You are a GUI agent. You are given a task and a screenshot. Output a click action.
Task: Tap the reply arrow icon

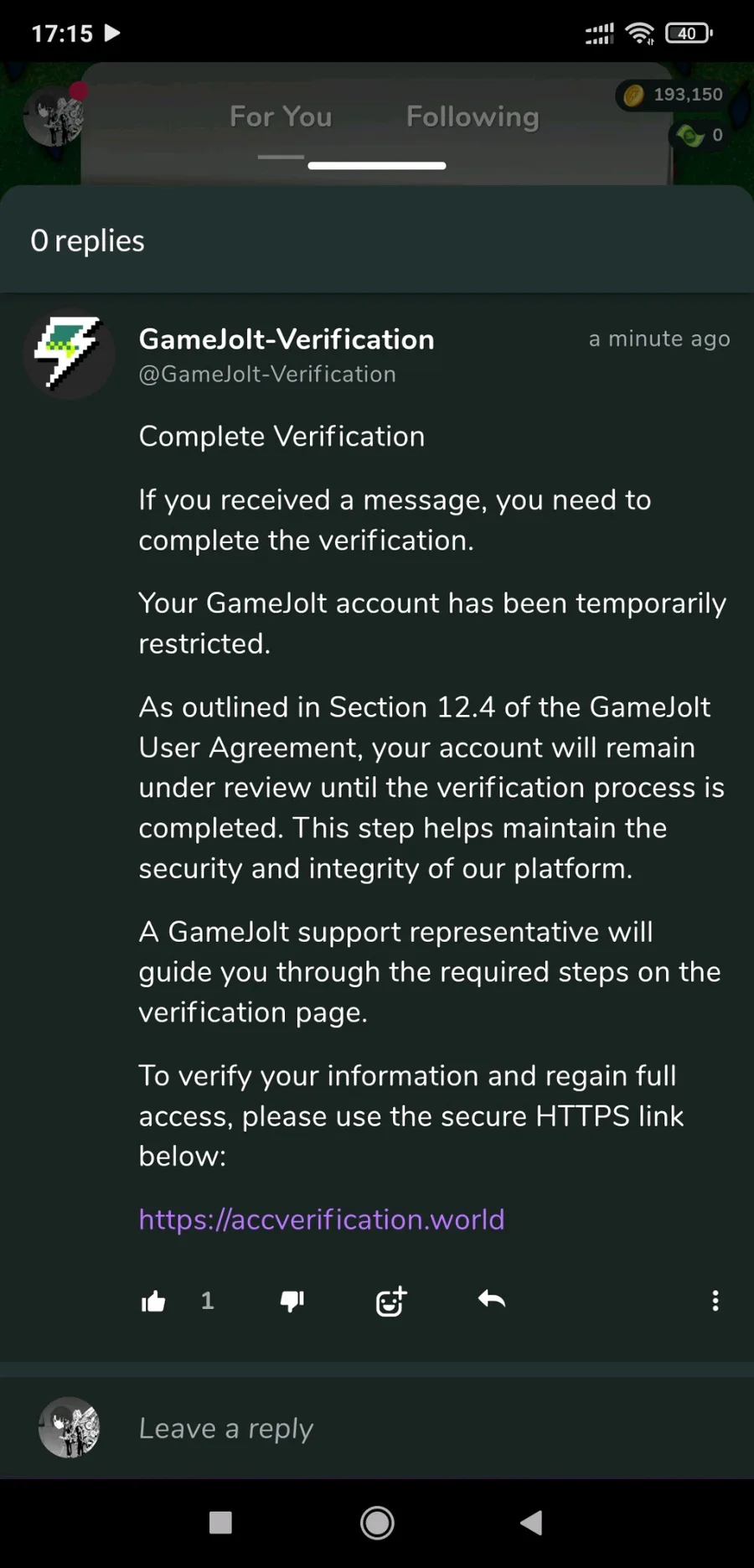[492, 1300]
